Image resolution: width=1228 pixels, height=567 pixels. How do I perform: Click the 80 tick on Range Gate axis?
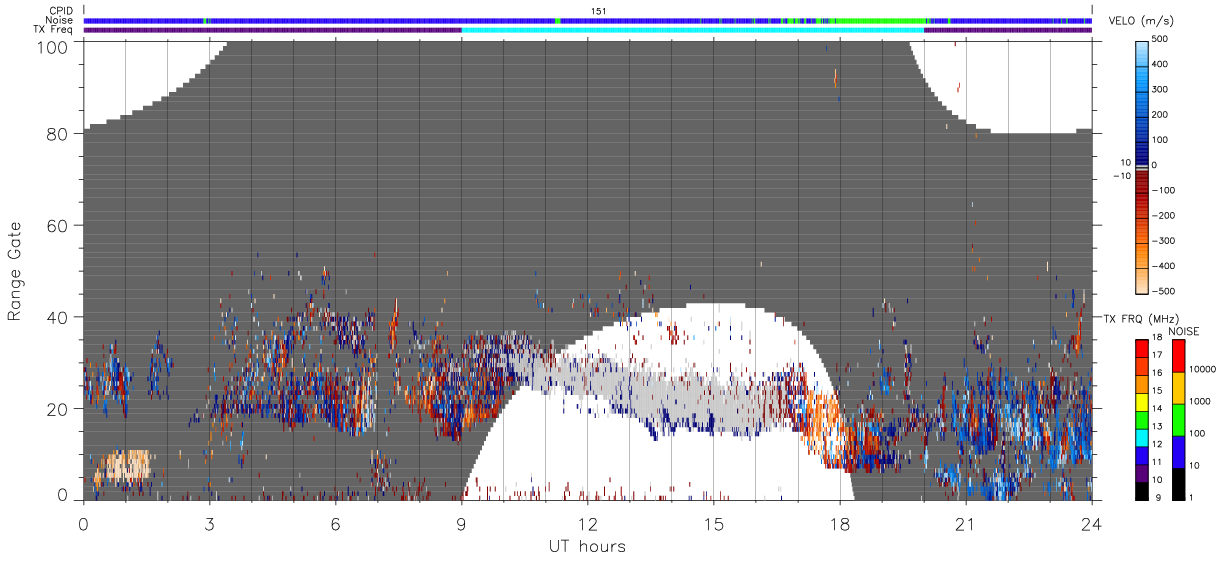(x=57, y=133)
